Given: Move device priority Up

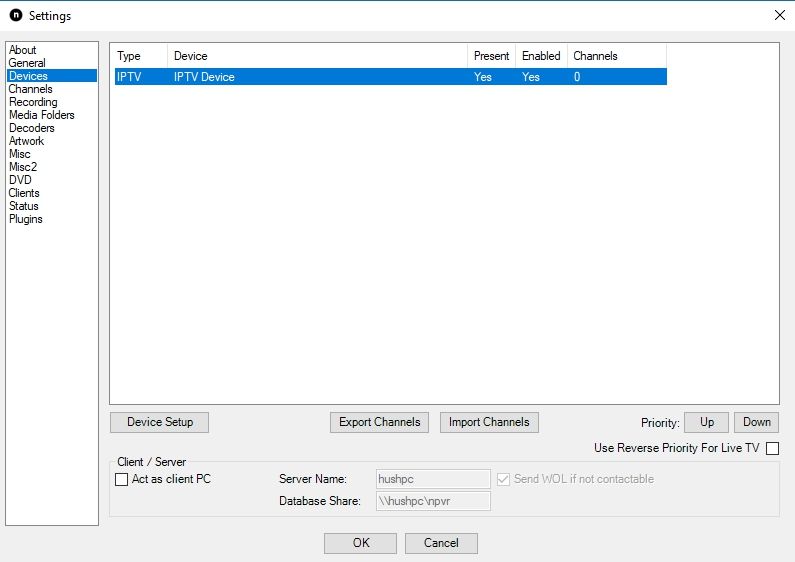Looking at the screenshot, I should tap(706, 422).
